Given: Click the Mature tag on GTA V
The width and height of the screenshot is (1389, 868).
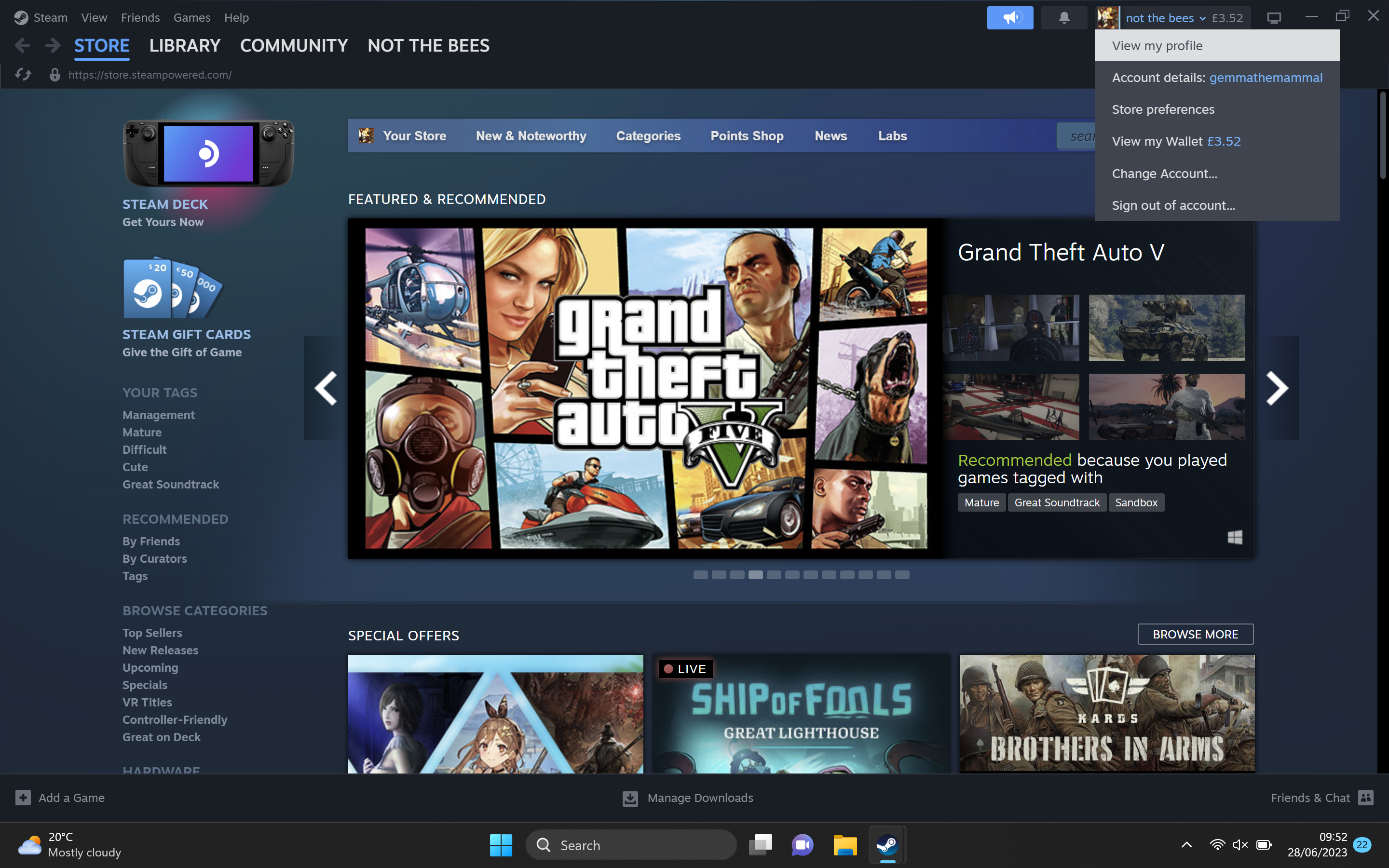Looking at the screenshot, I should coord(981,502).
